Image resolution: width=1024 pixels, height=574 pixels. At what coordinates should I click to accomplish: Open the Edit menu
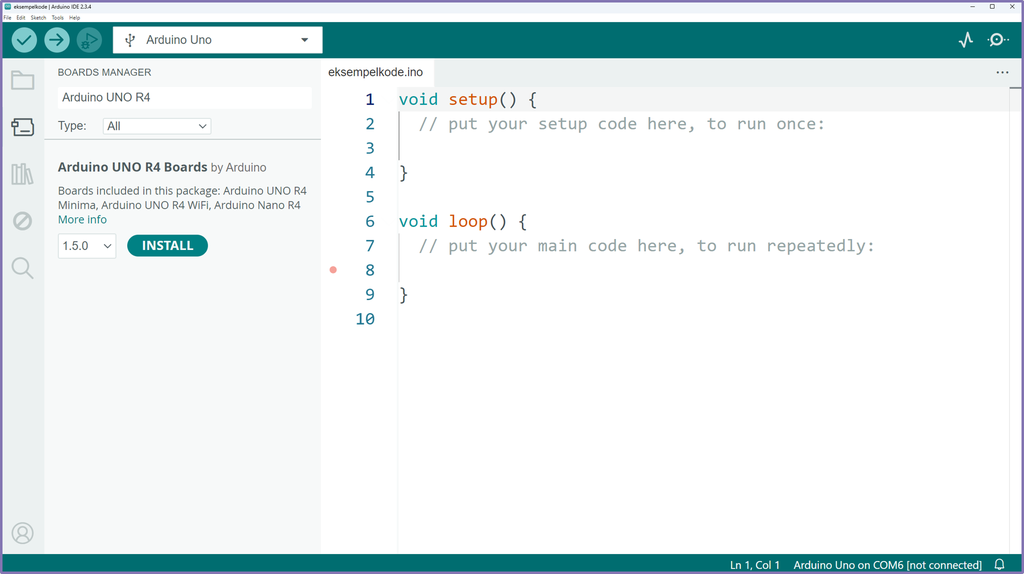[21, 18]
